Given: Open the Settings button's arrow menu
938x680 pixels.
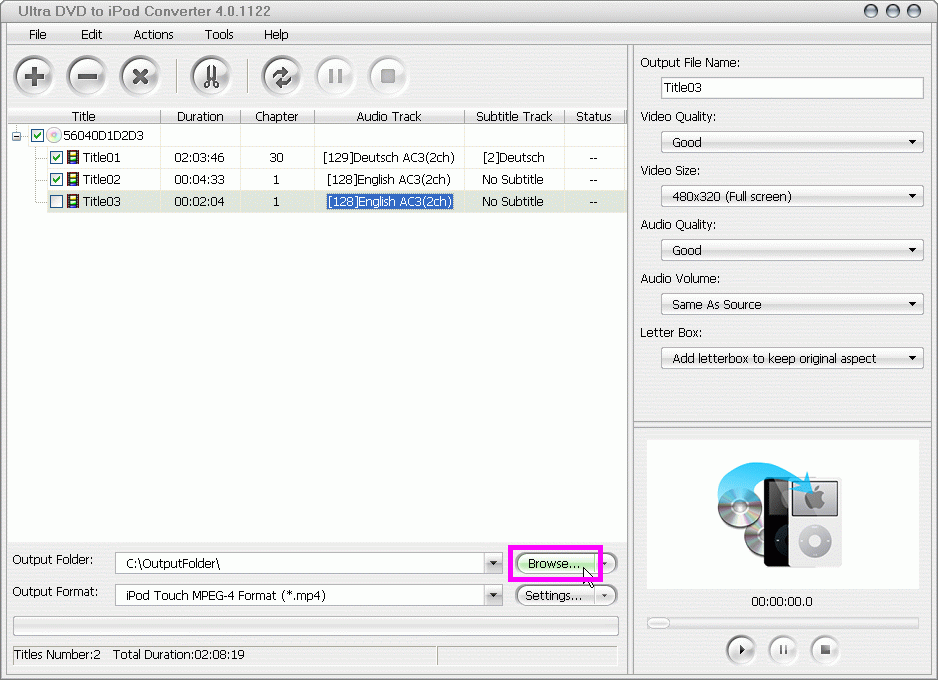Looking at the screenshot, I should [x=605, y=596].
